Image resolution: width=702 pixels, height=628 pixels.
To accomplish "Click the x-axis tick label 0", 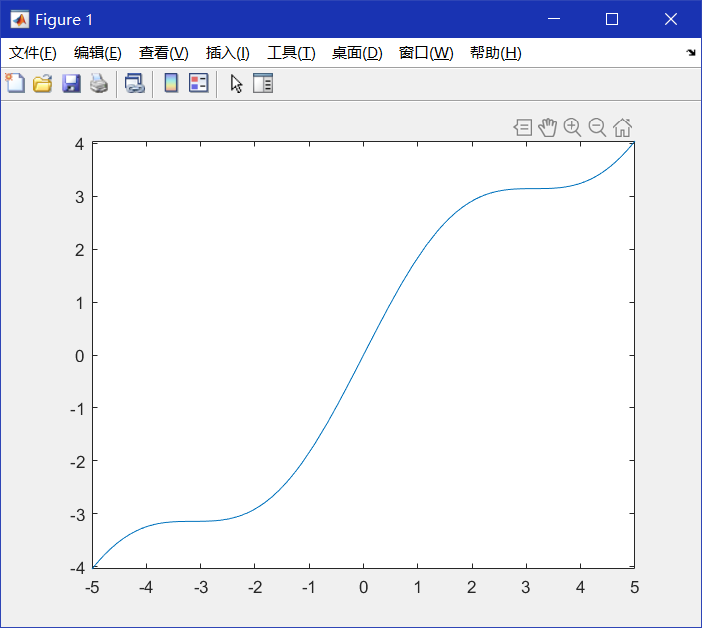I will (x=364, y=587).
